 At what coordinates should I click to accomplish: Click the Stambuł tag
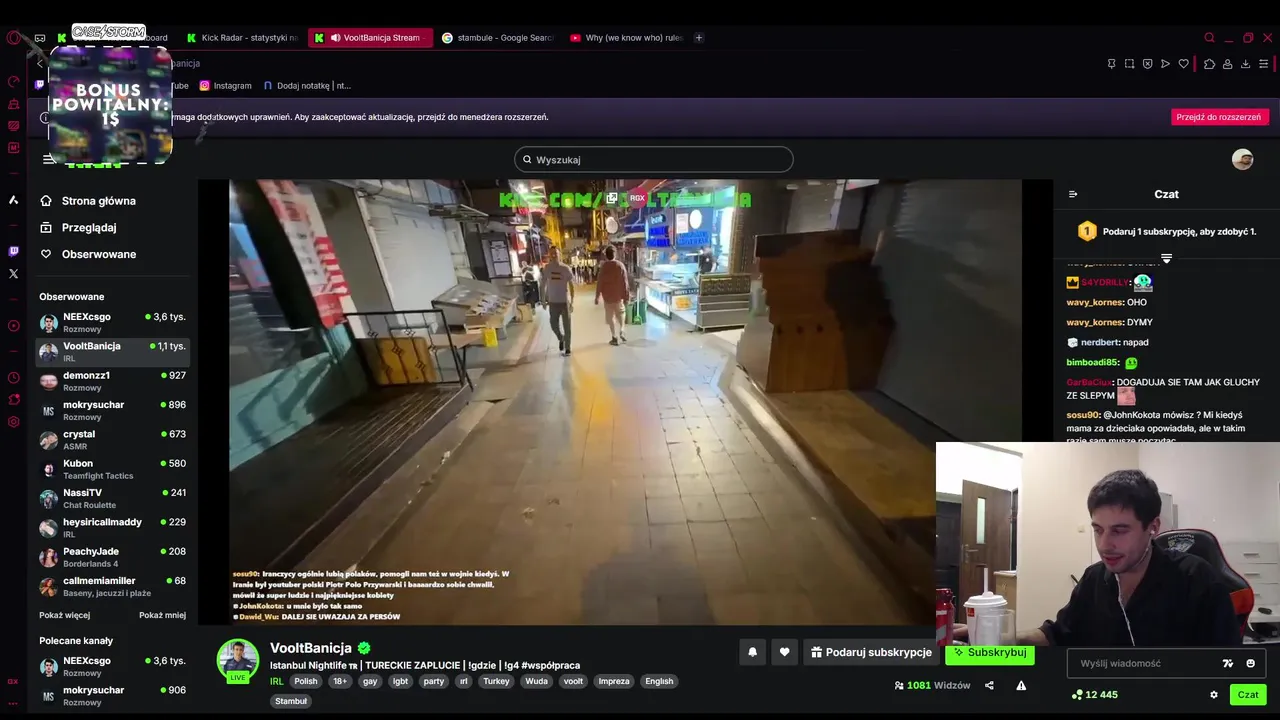(291, 701)
